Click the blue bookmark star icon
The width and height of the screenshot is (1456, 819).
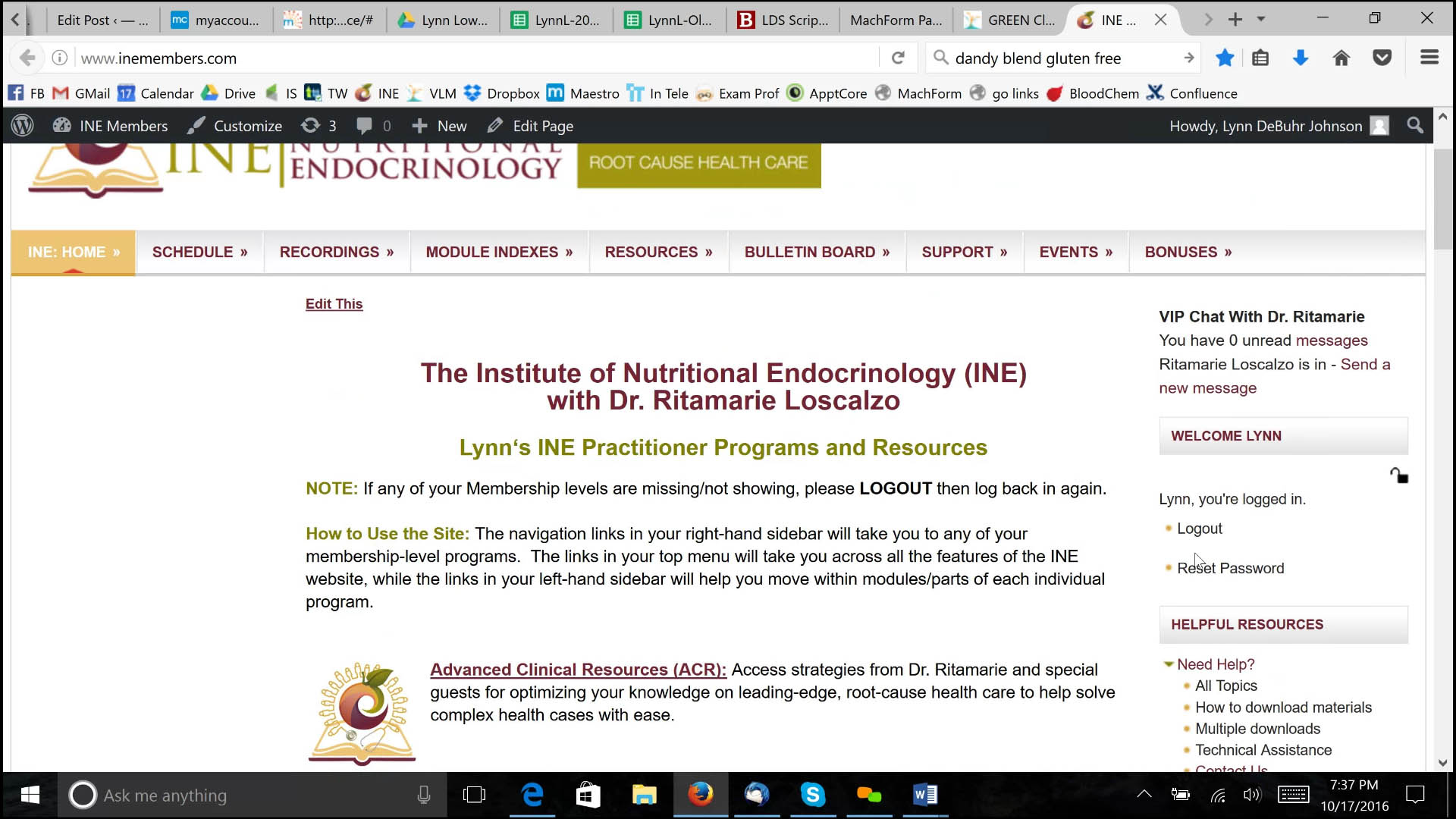point(1225,58)
